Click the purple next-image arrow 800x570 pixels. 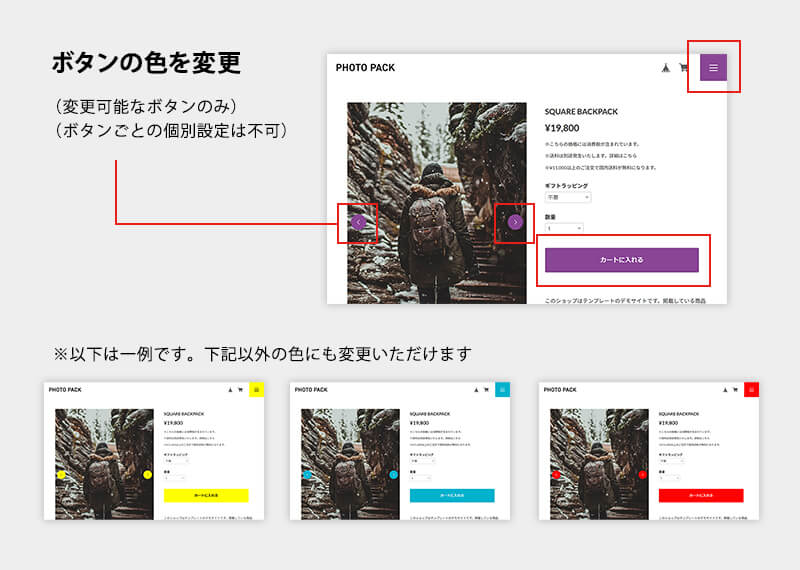(x=515, y=222)
